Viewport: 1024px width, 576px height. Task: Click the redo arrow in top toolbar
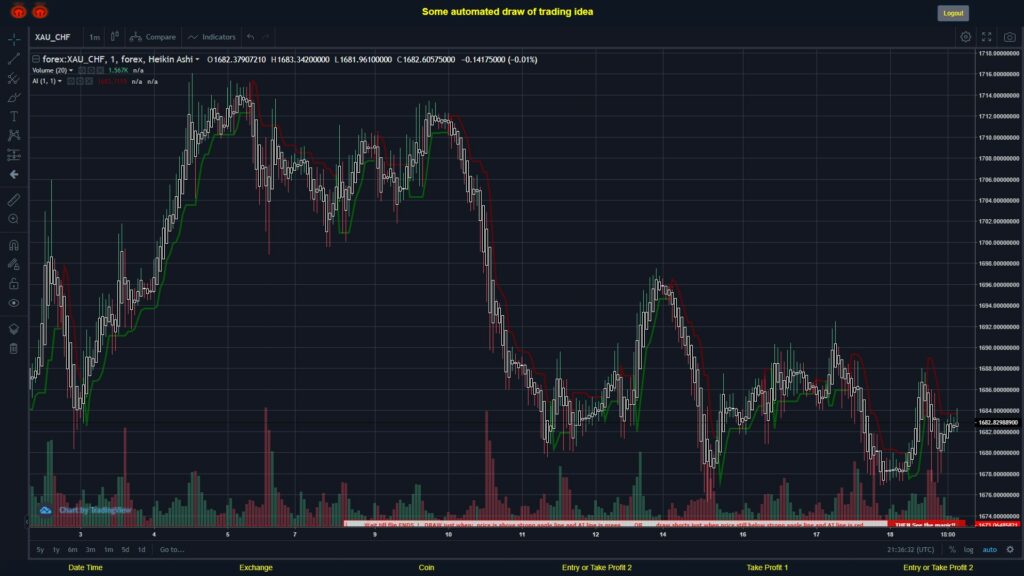(x=266, y=37)
